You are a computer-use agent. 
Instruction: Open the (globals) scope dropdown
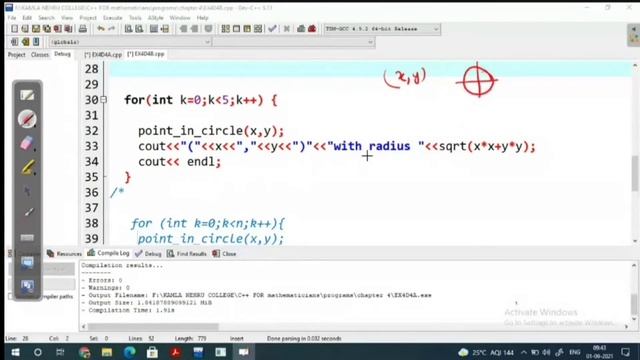click(130, 42)
